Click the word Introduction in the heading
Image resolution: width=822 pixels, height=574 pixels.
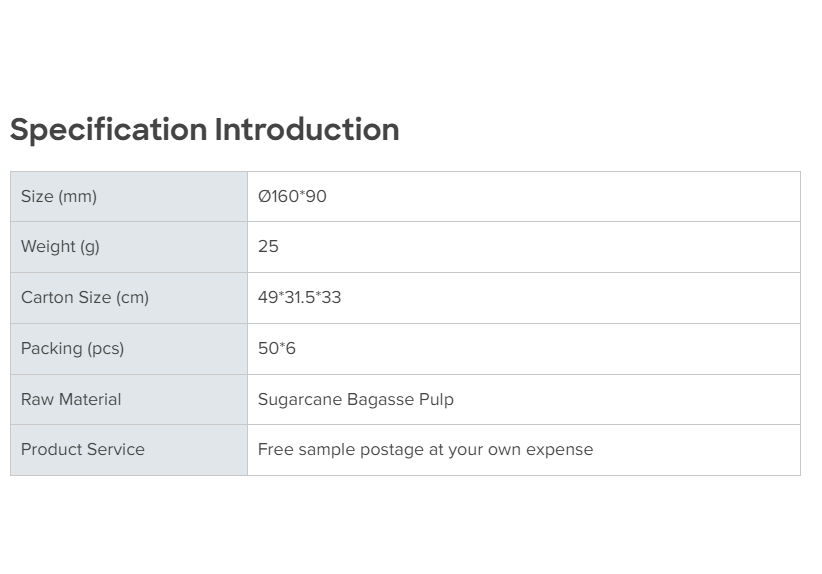coord(306,130)
